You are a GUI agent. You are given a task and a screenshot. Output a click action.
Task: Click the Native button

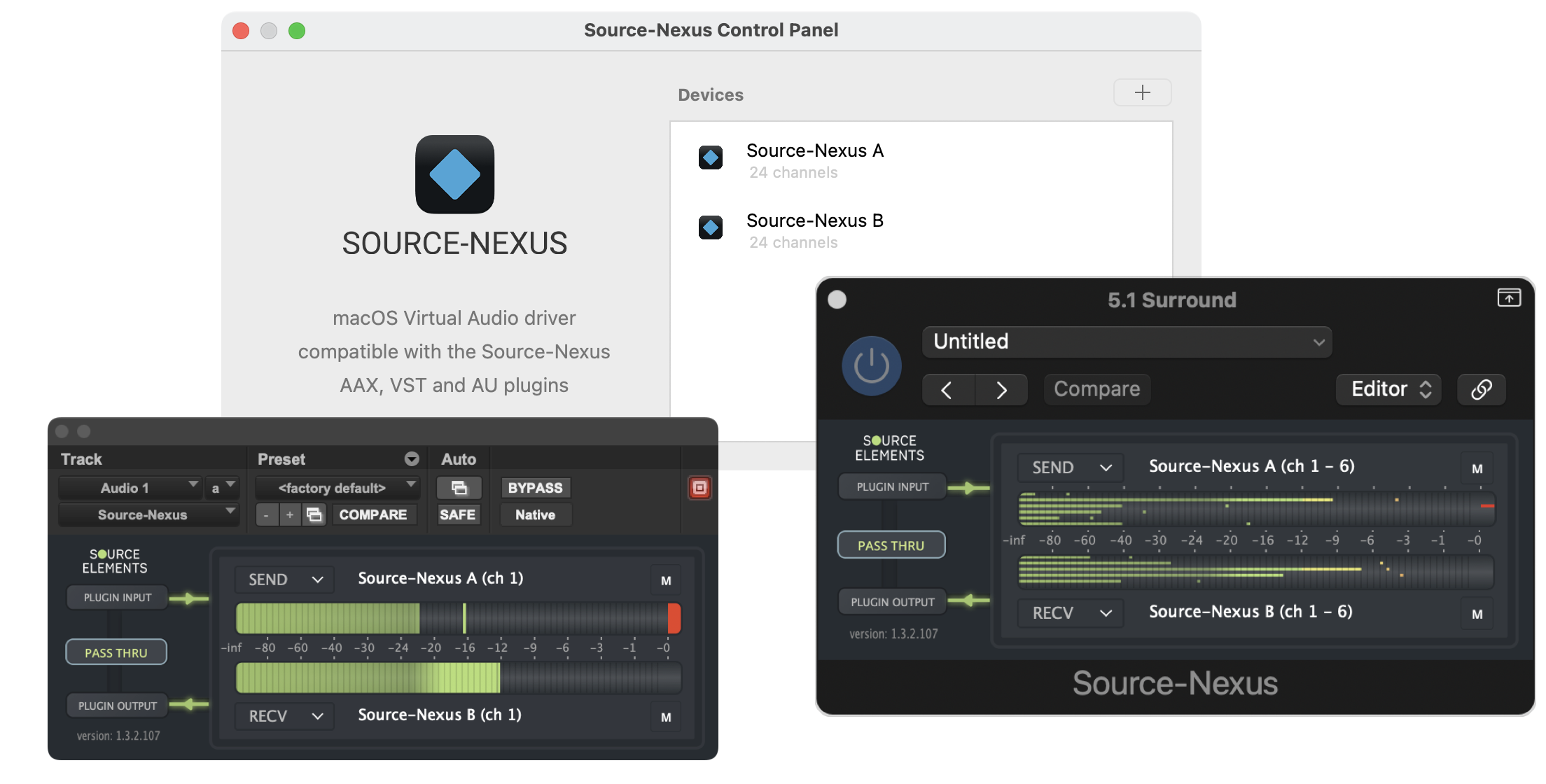[x=535, y=515]
